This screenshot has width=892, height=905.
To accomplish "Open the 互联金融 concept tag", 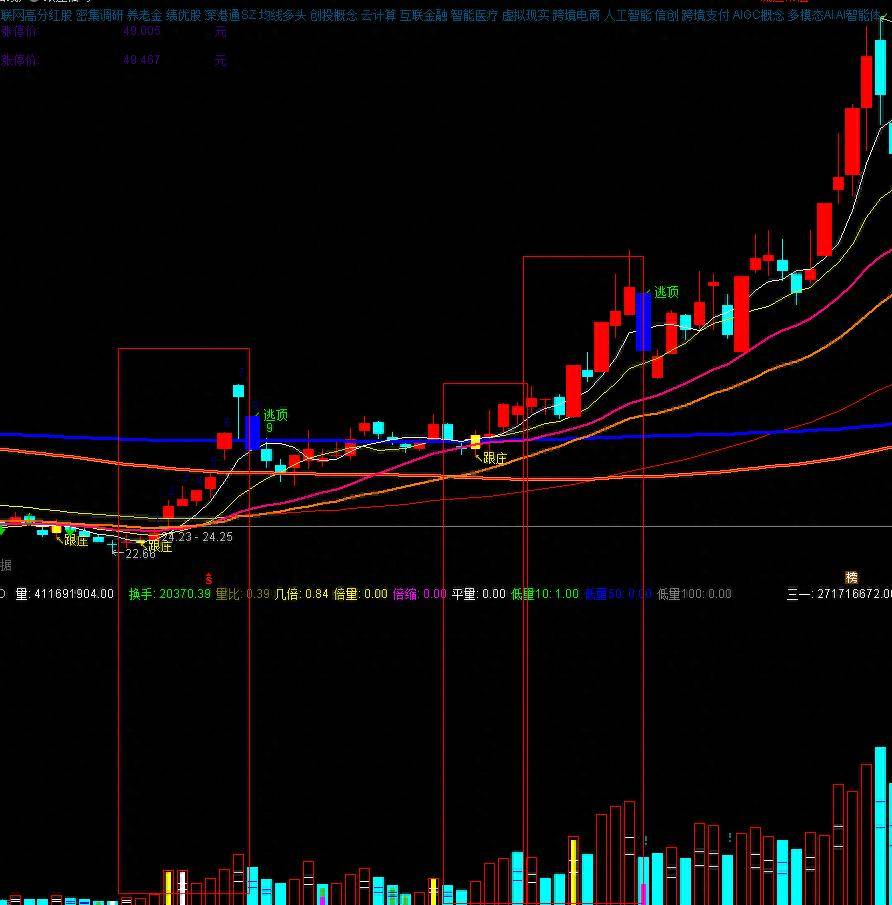I will tap(424, 16).
